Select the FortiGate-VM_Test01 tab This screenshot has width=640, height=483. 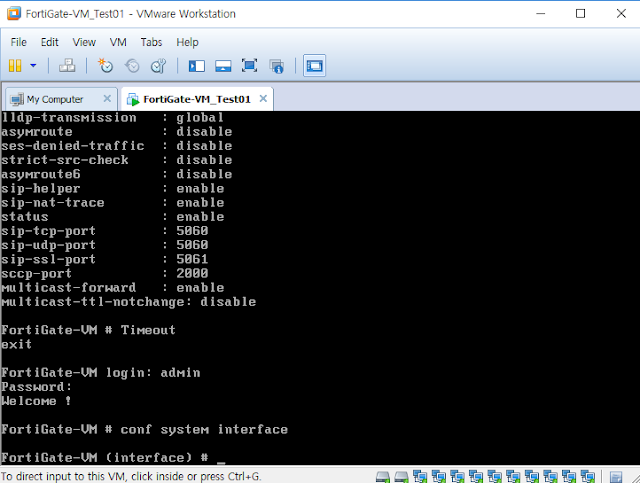(197, 99)
